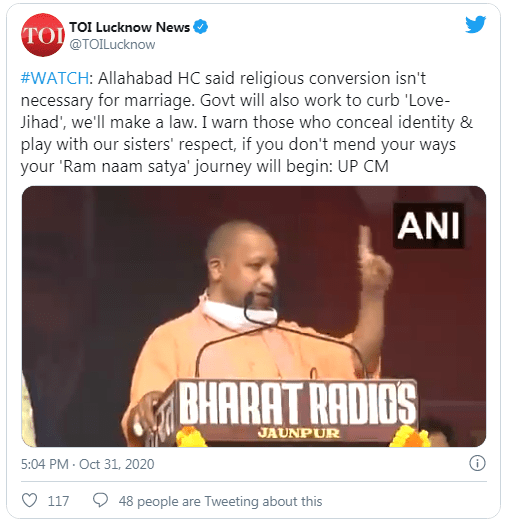Click 'UP CM' at end of tweet
This screenshot has height=522, width=507.
pyautogui.click(x=363, y=166)
